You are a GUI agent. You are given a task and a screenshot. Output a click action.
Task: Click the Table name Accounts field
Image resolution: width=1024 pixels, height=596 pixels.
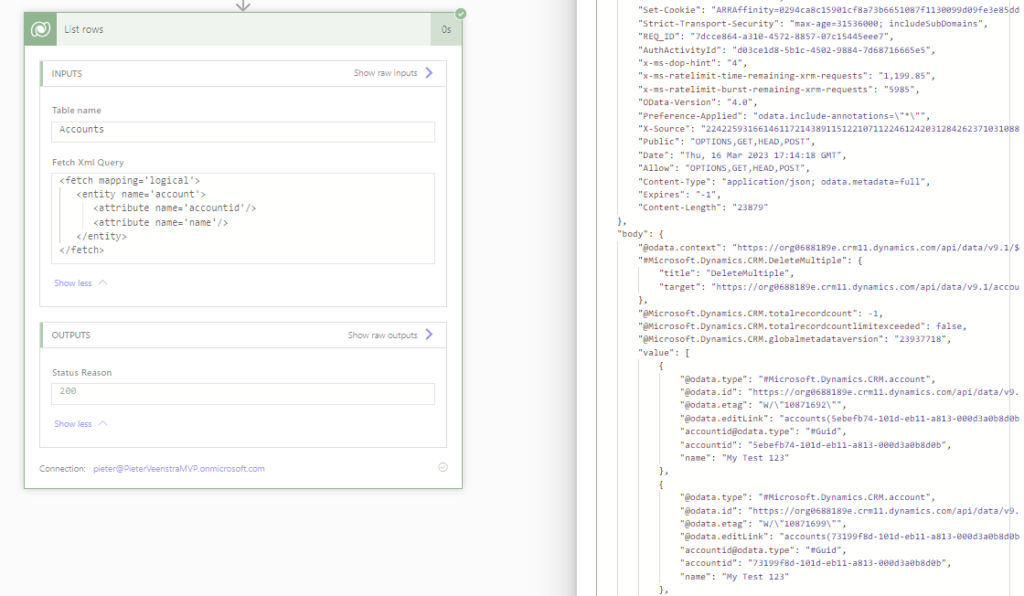tap(243, 131)
